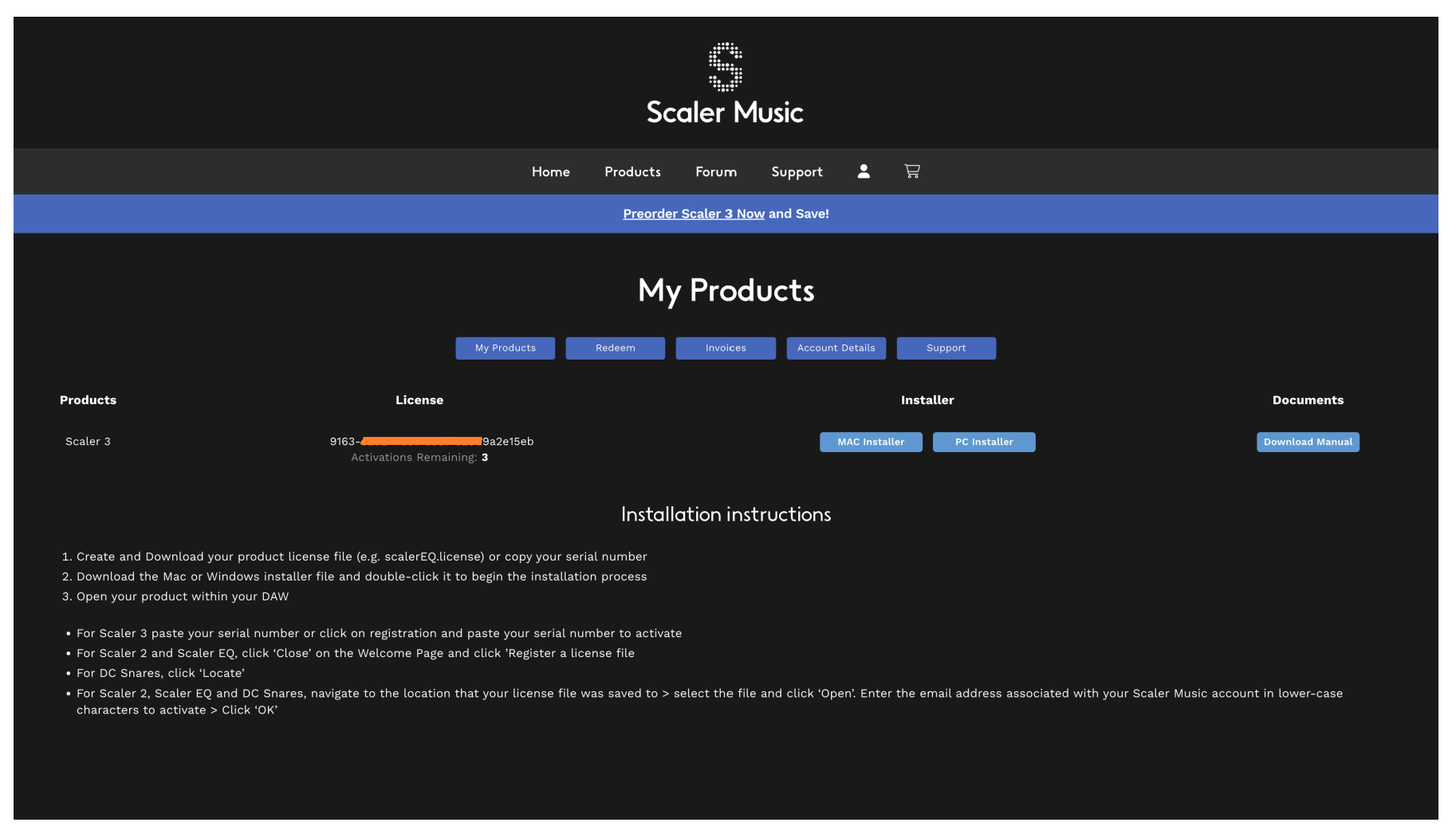Open the user account icon
Viewport: 1456px width, 834px height.
(864, 171)
